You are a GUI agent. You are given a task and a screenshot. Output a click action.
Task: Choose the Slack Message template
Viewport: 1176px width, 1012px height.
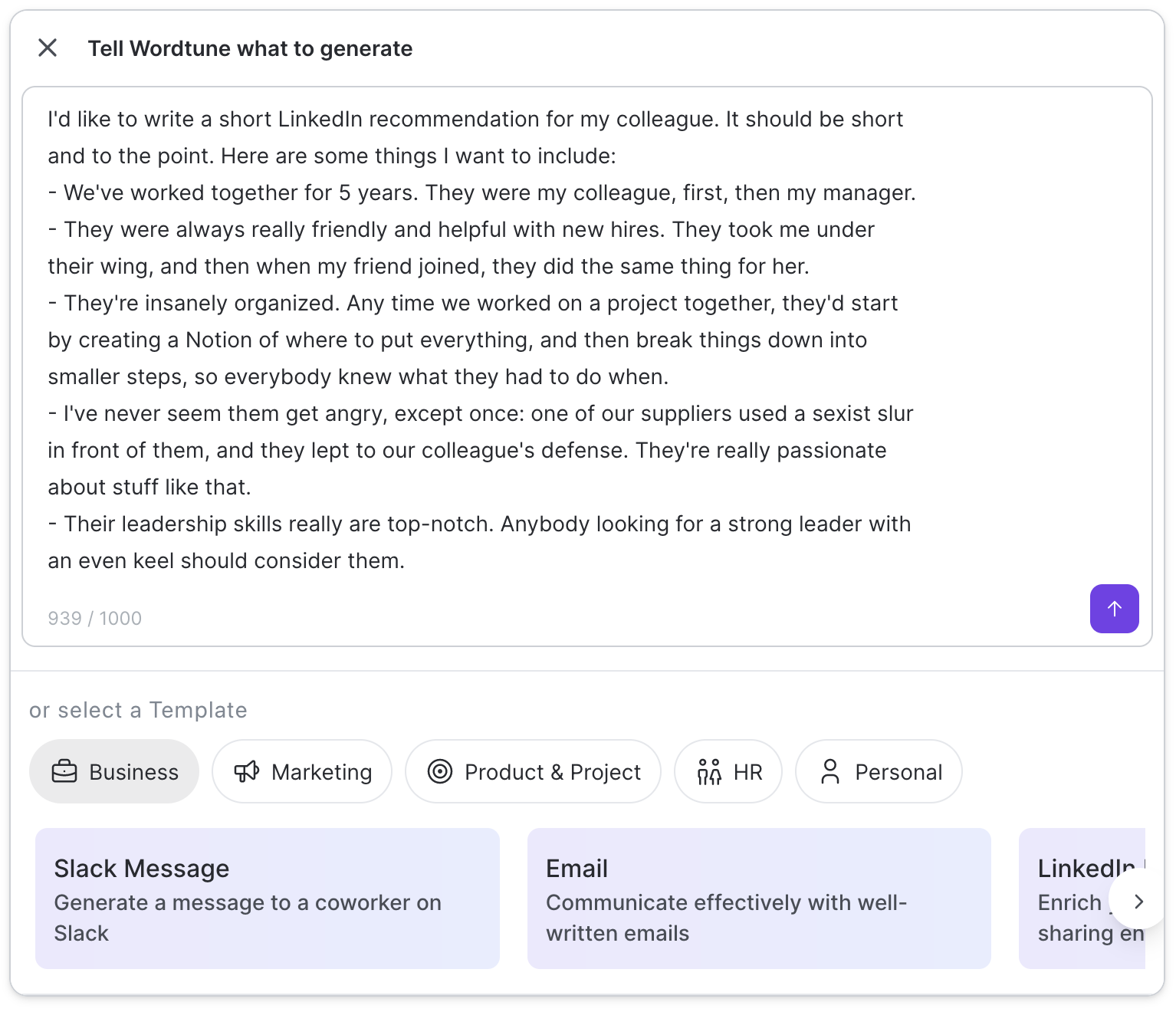pos(267,897)
